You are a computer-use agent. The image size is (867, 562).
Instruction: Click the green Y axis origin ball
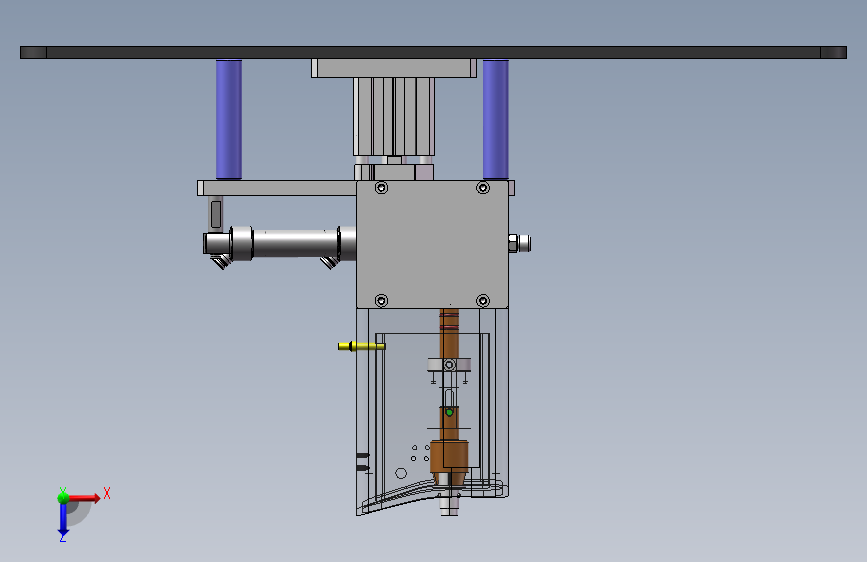point(63,497)
